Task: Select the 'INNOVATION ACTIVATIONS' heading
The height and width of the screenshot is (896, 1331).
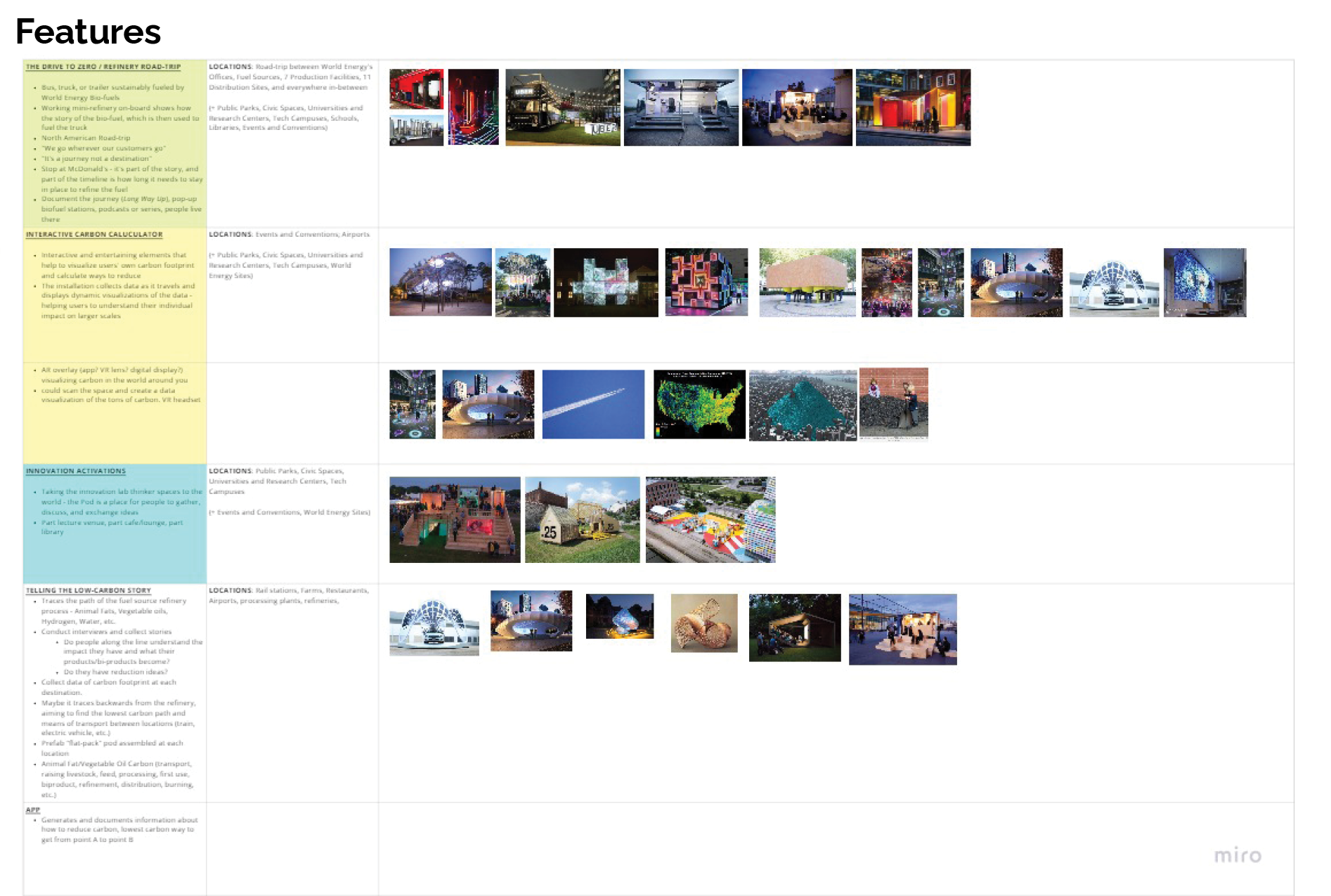Action: (76, 472)
